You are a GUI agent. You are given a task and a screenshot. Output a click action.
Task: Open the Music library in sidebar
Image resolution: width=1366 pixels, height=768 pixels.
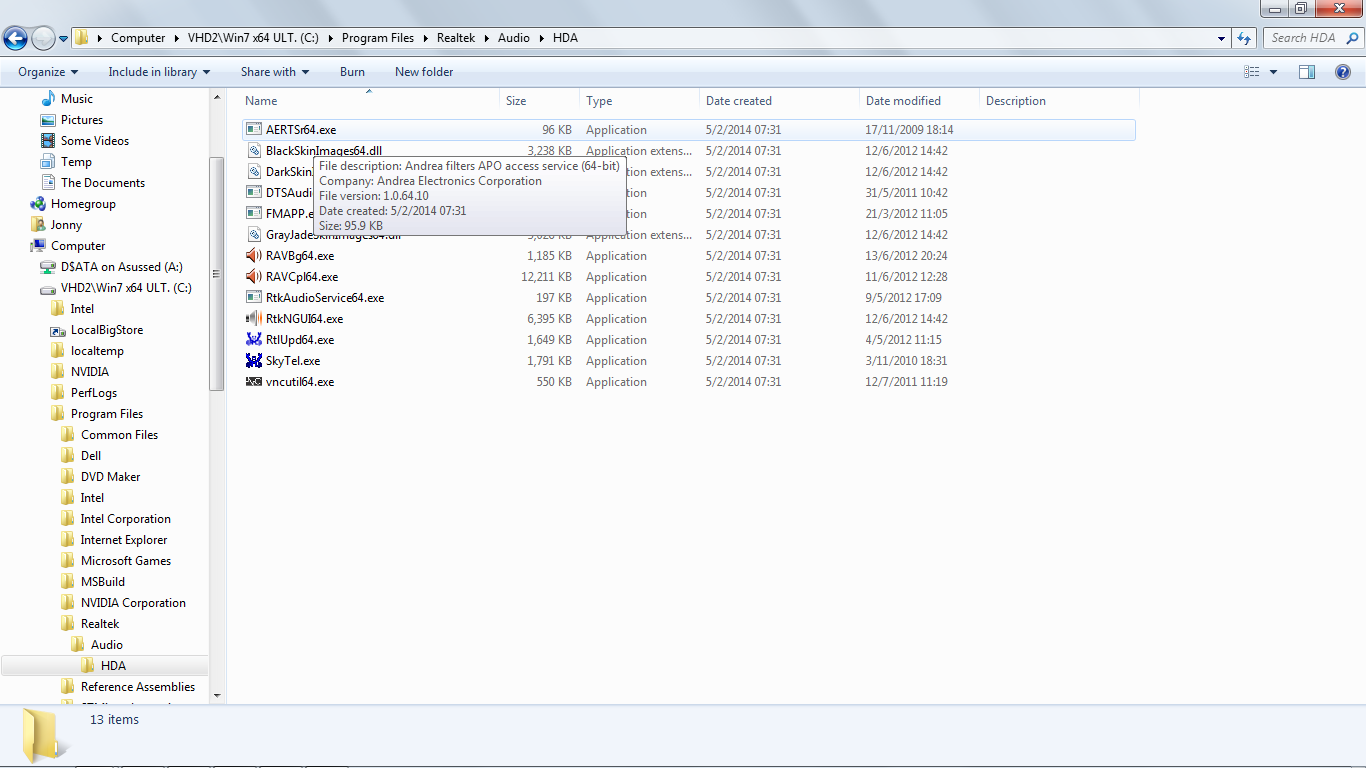76,99
